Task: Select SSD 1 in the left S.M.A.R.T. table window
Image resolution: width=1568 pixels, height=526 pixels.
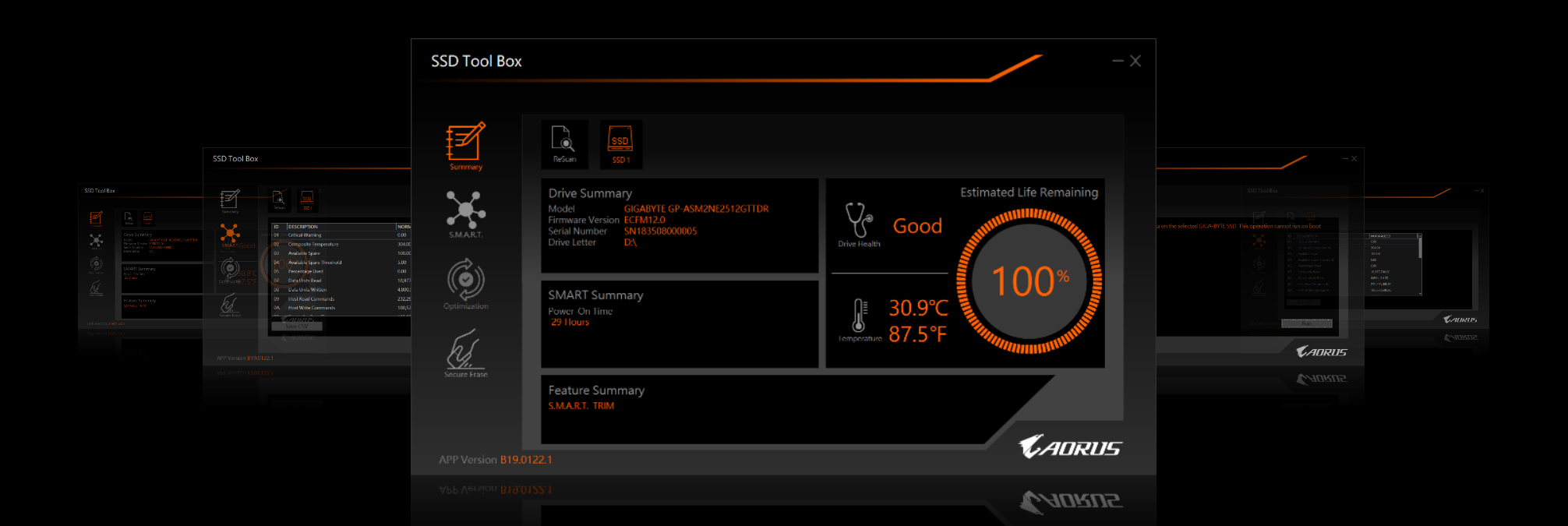Action: coord(307,199)
